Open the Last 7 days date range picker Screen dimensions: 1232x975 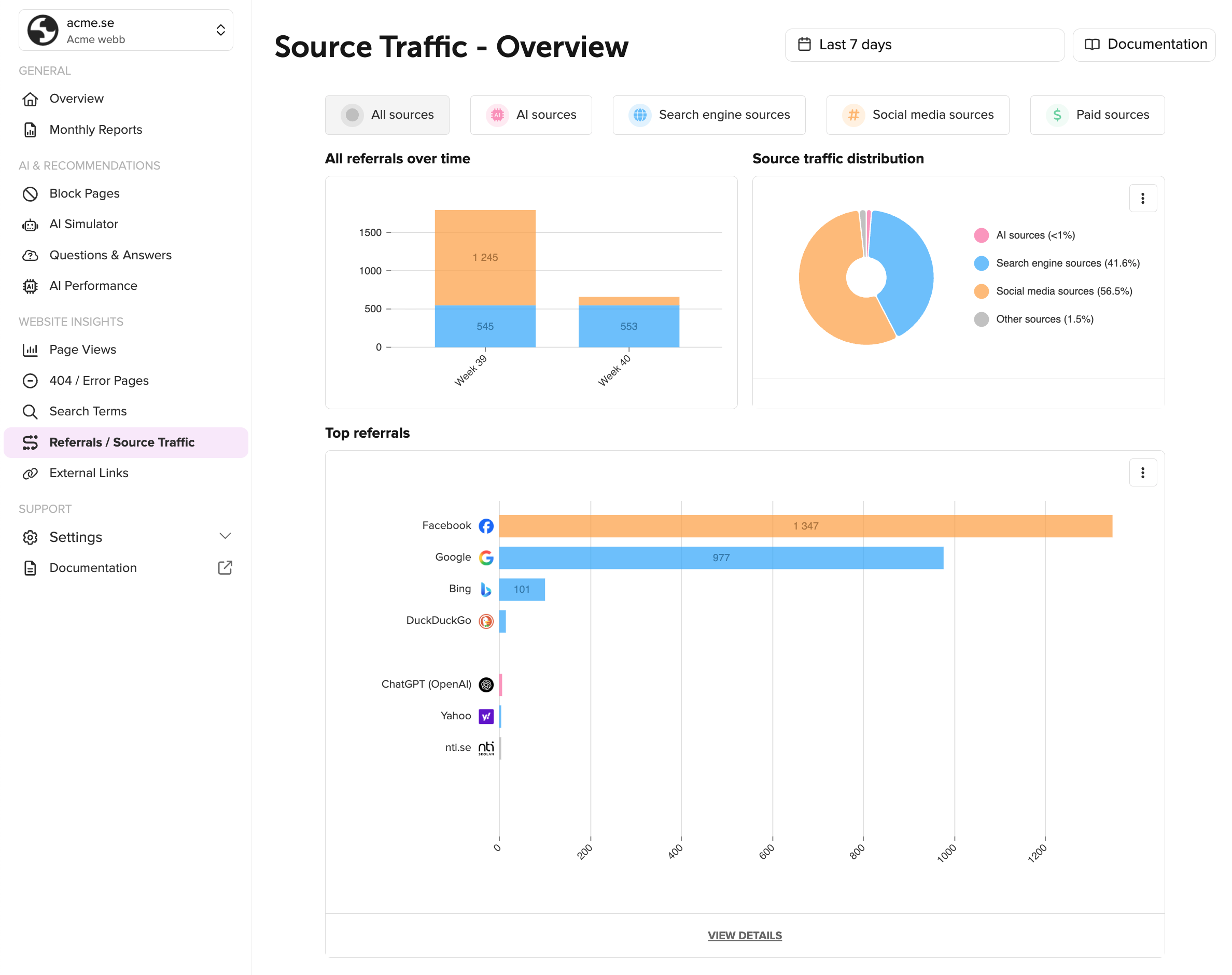pos(924,45)
